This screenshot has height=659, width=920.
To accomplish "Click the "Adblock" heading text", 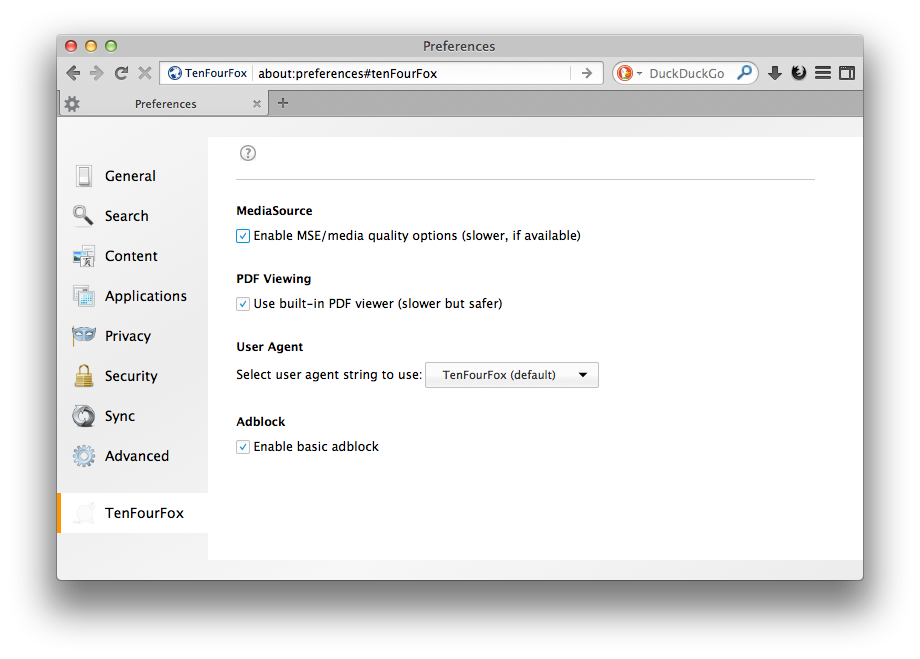I will (x=261, y=422).
